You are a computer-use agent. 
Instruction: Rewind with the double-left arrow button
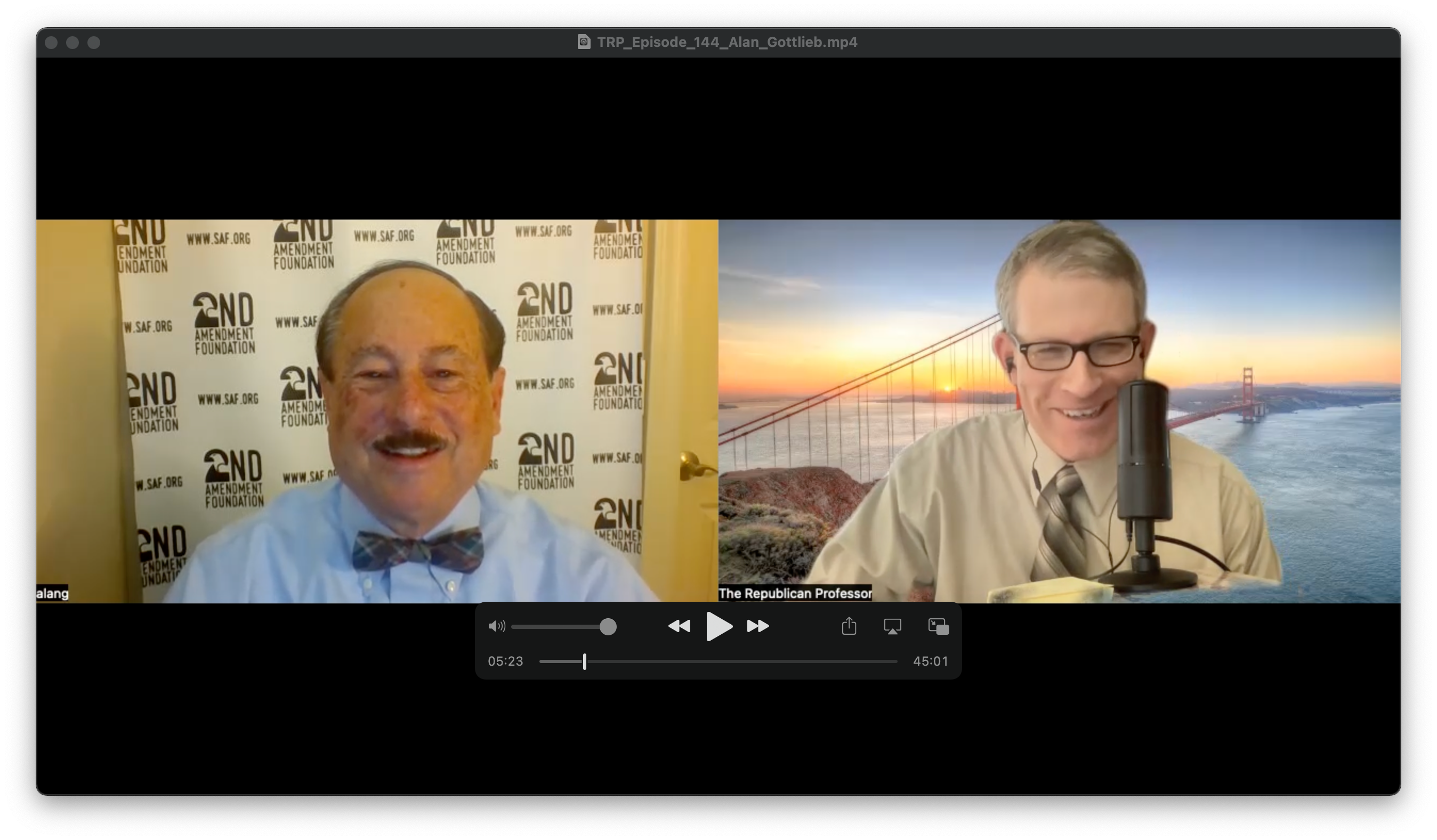(x=679, y=626)
